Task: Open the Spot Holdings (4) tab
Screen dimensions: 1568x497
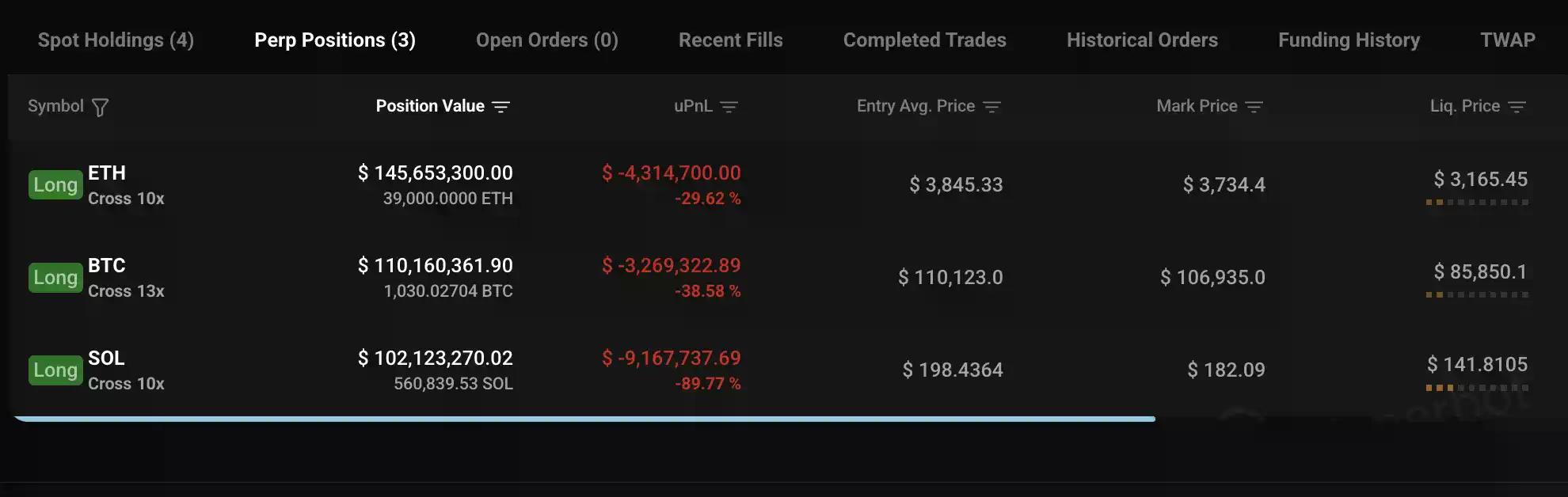Action: click(x=116, y=40)
